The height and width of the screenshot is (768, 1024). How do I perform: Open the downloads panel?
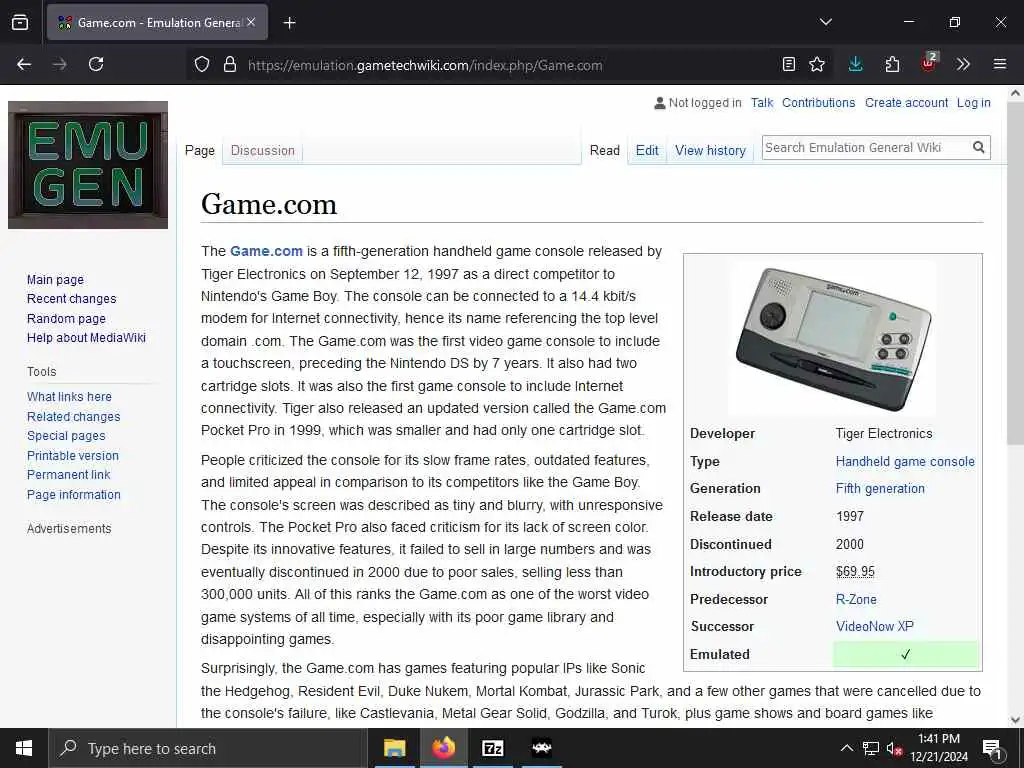tap(855, 64)
